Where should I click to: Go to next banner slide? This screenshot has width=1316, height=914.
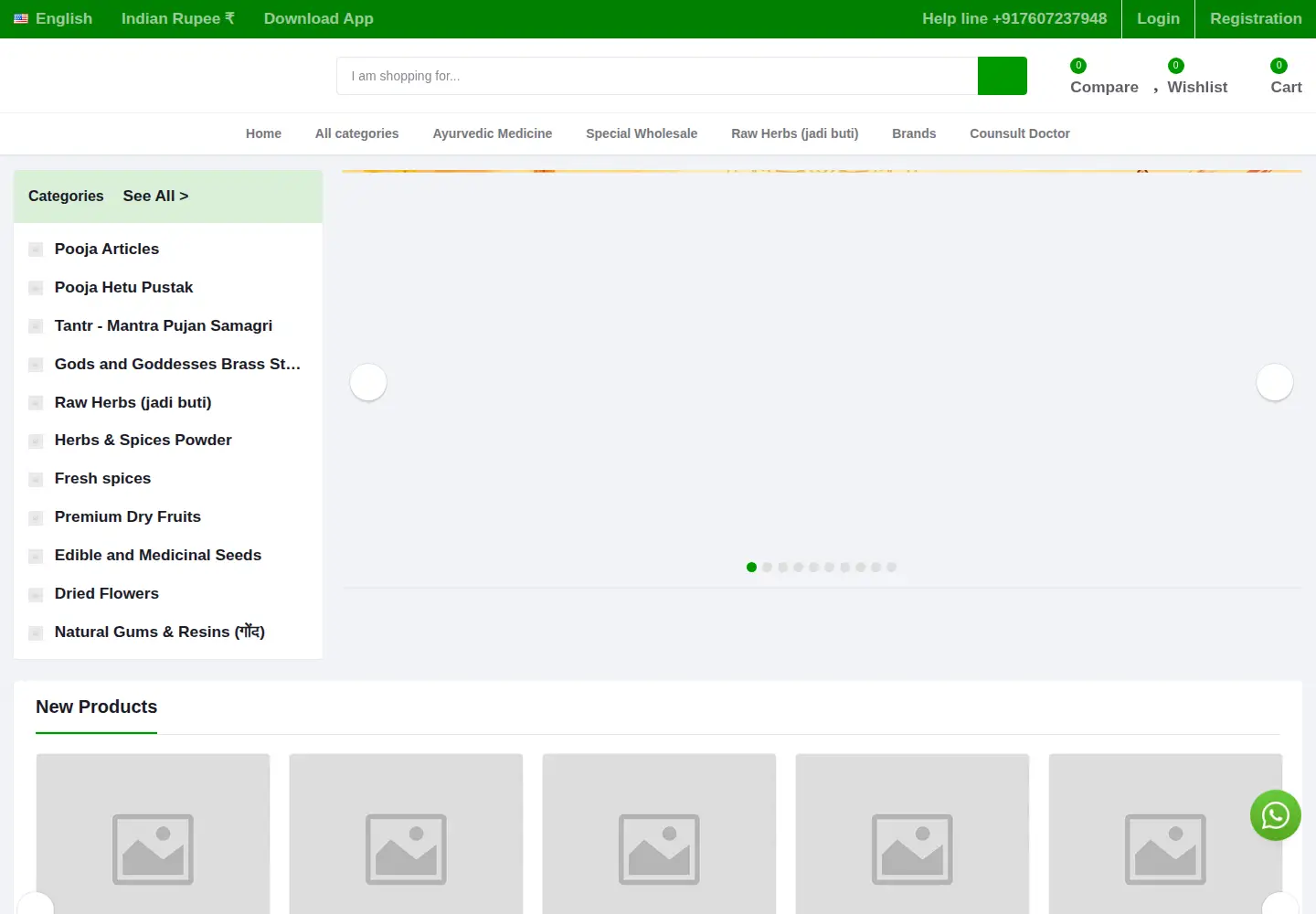coord(1275,382)
